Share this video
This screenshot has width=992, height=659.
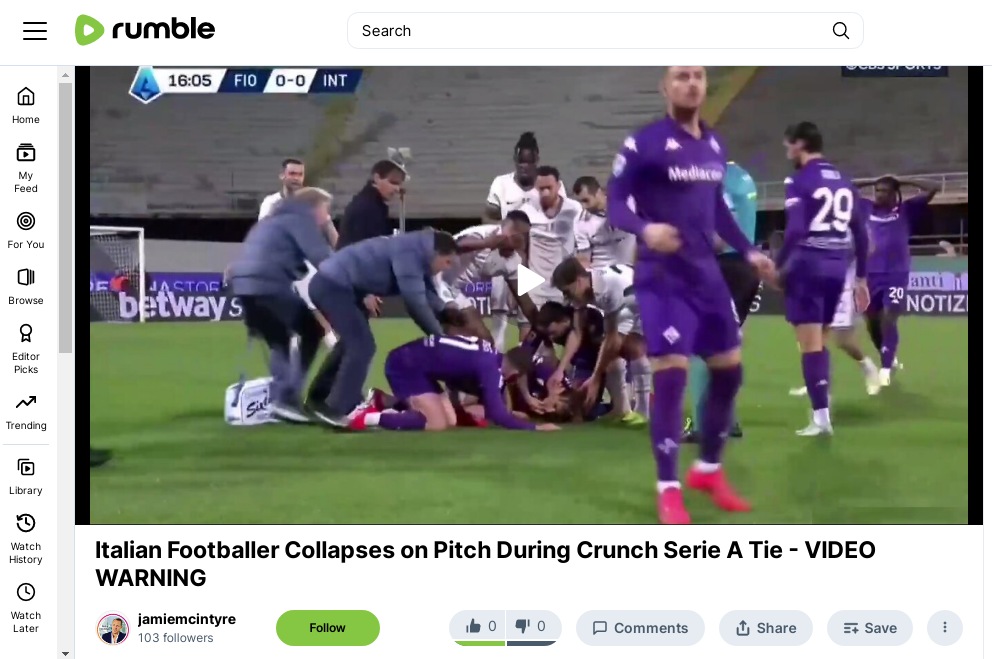766,628
